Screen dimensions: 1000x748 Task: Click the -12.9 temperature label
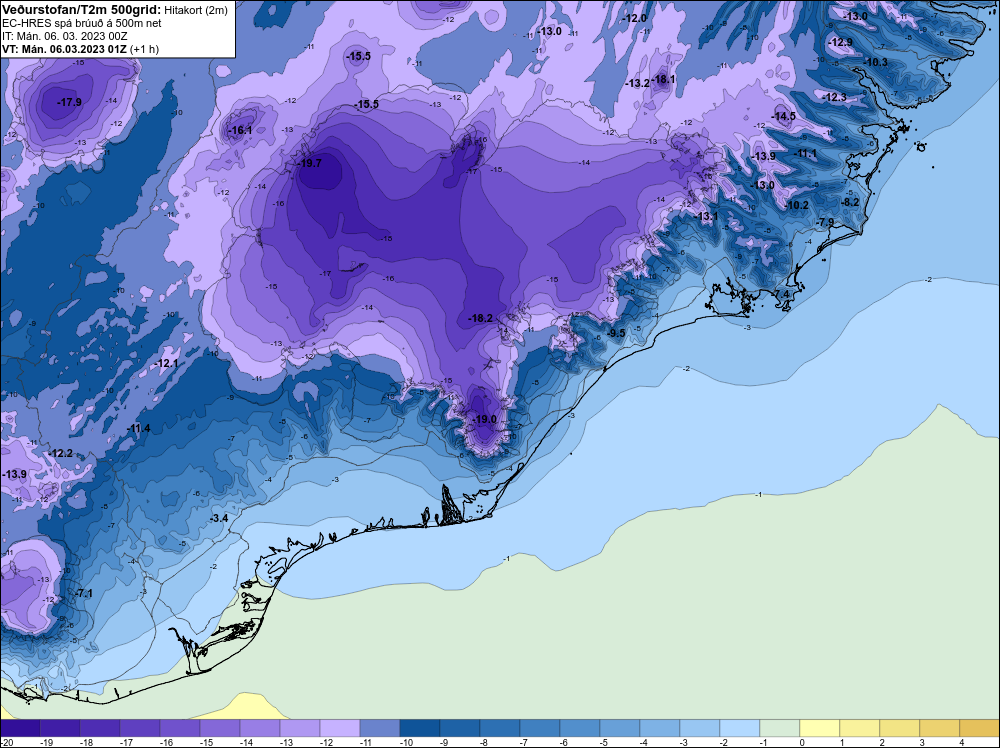click(x=840, y=42)
